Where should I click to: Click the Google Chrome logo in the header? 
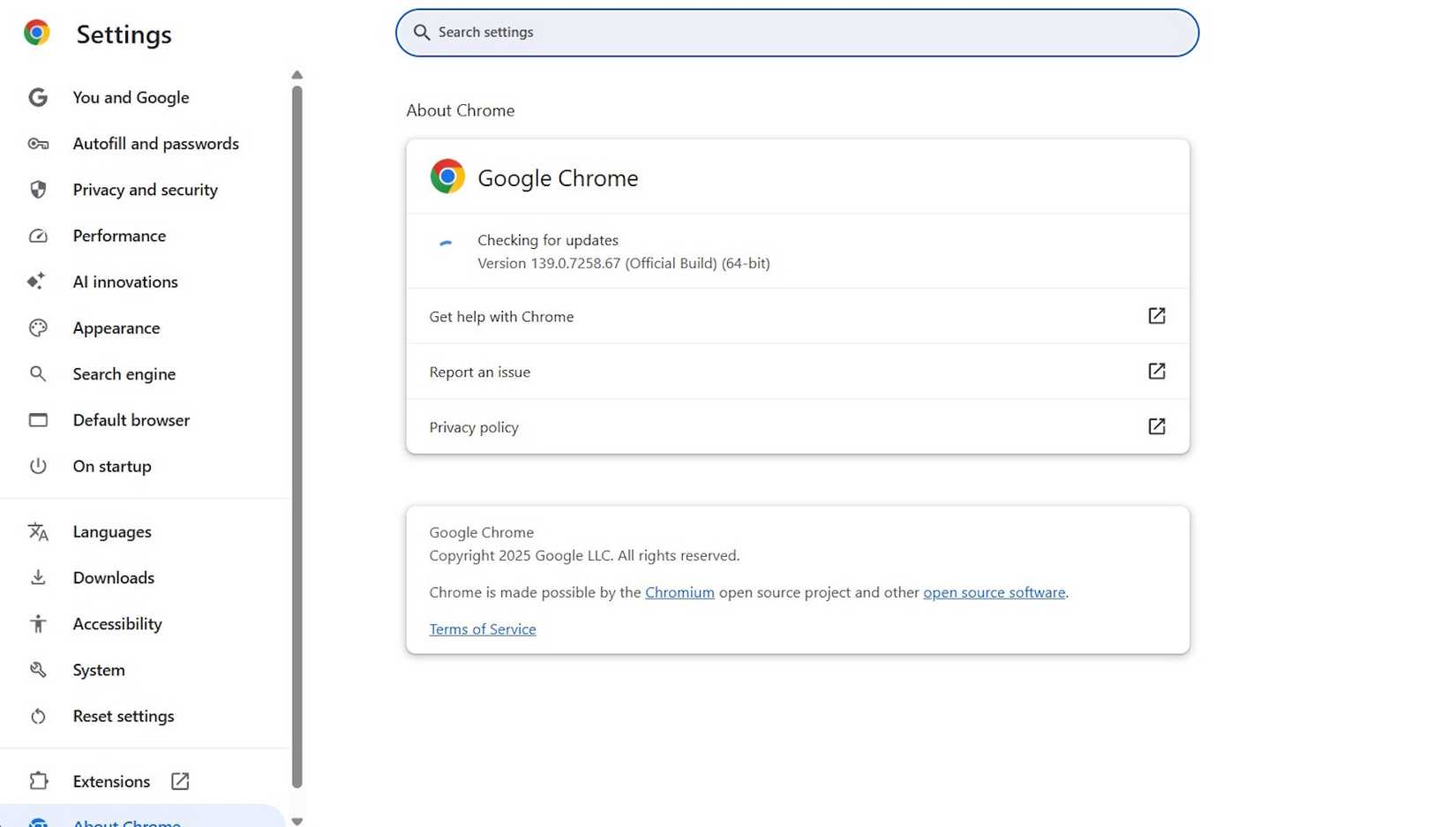tap(38, 33)
